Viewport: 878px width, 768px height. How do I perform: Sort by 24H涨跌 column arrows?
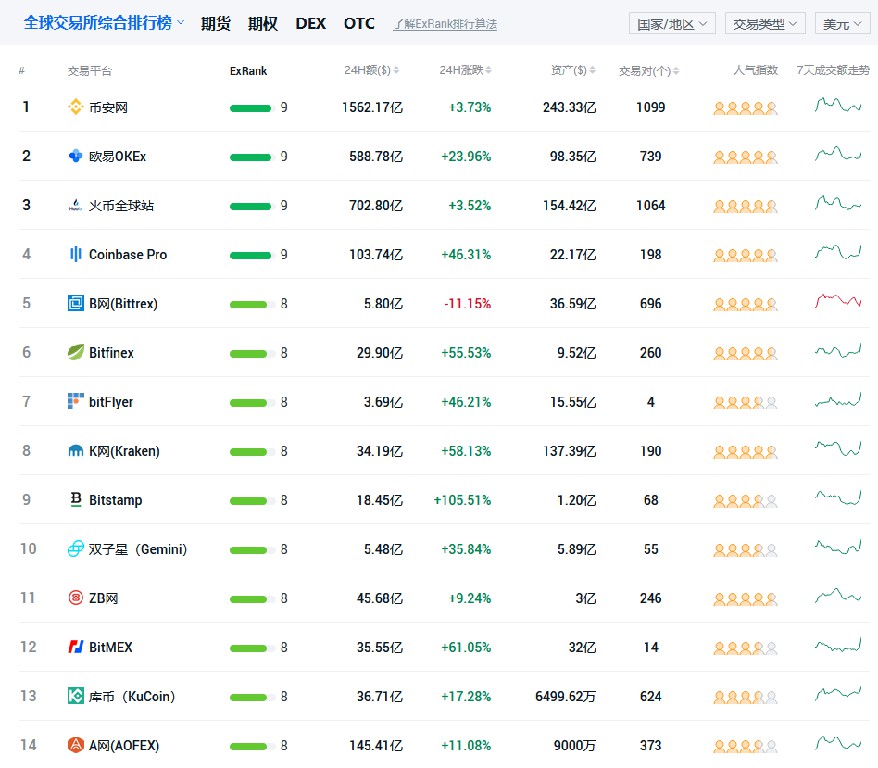(488, 71)
